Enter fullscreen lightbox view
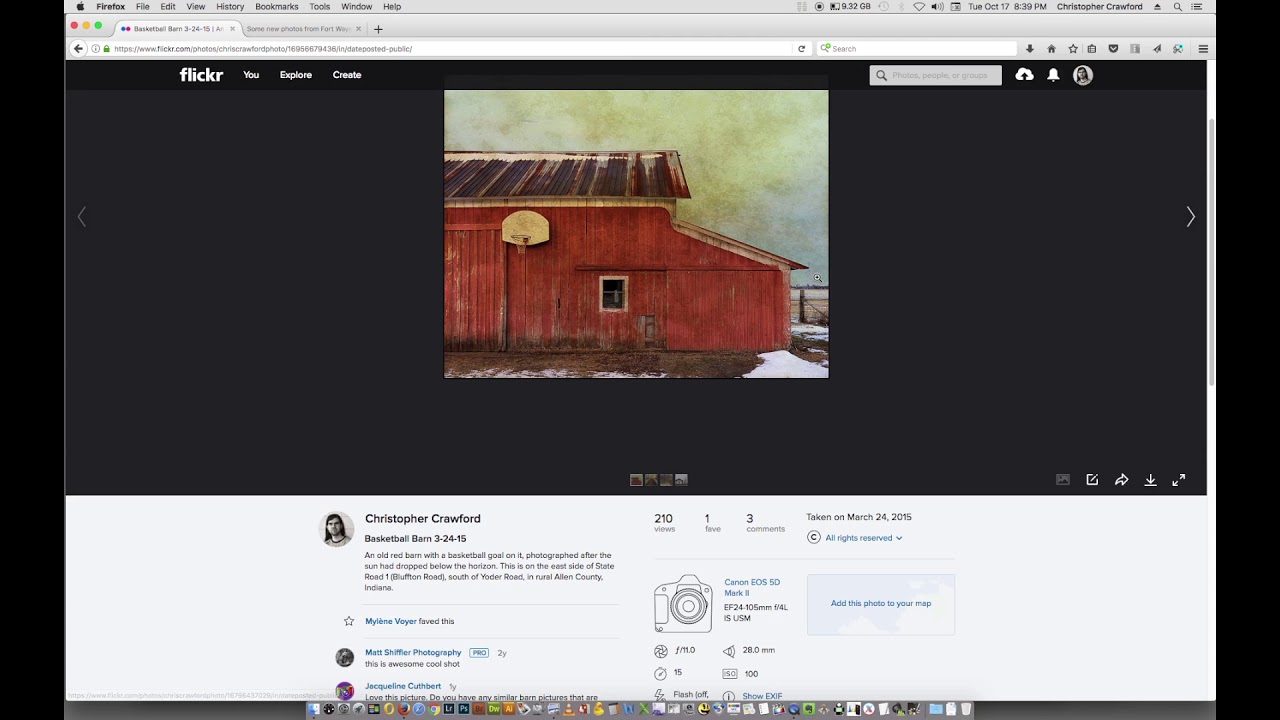The image size is (1280, 720). (x=1179, y=480)
